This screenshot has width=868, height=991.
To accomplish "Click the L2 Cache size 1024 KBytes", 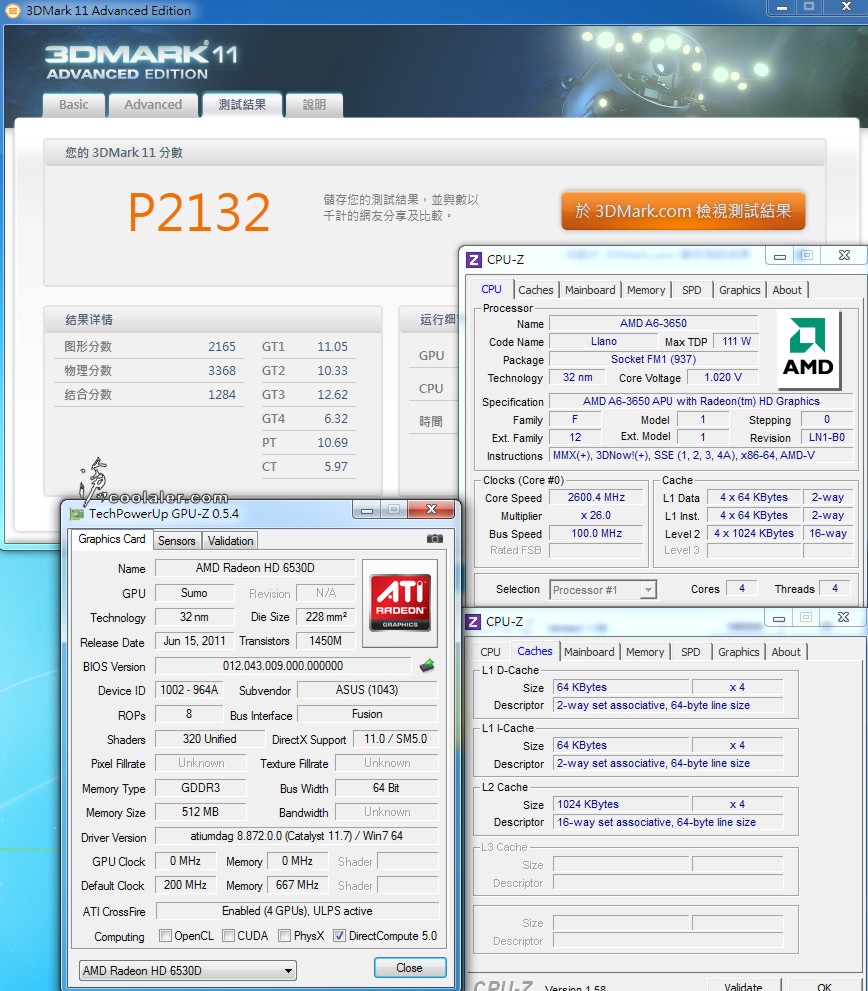I will tap(621, 804).
